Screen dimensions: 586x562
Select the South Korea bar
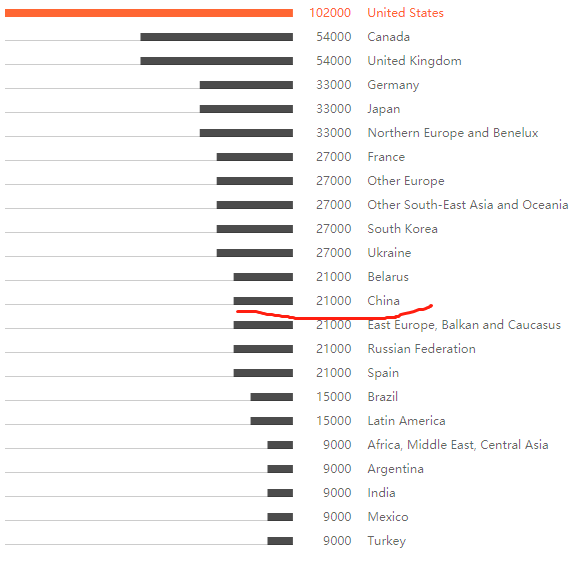(x=255, y=229)
